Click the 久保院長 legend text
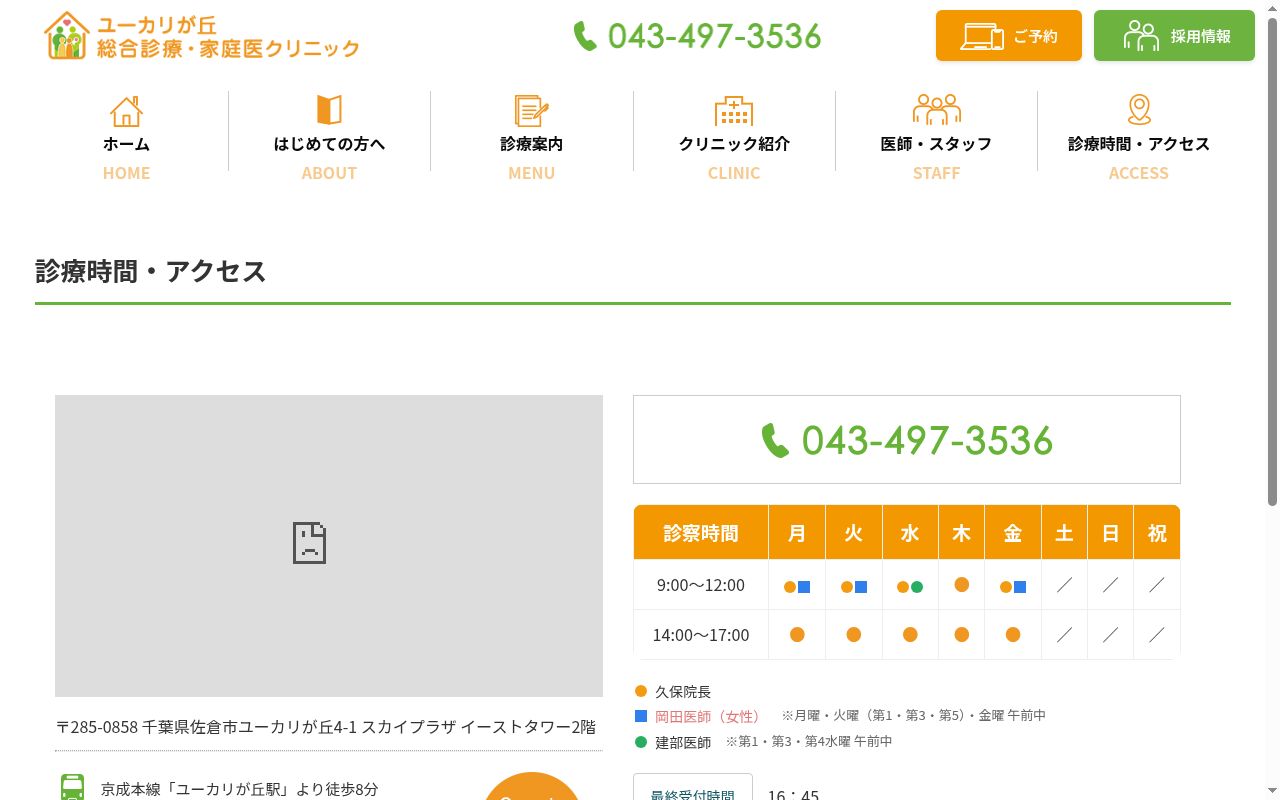 [x=683, y=692]
